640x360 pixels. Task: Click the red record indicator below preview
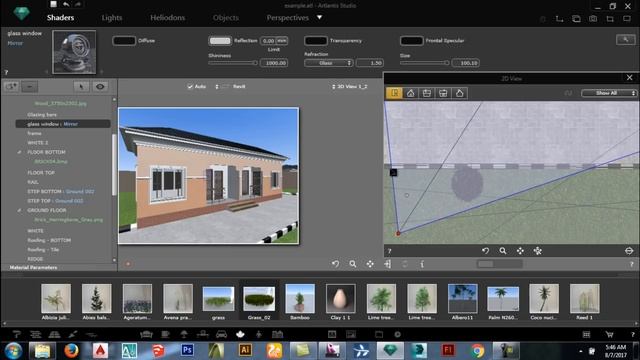pyautogui.click(x=128, y=264)
